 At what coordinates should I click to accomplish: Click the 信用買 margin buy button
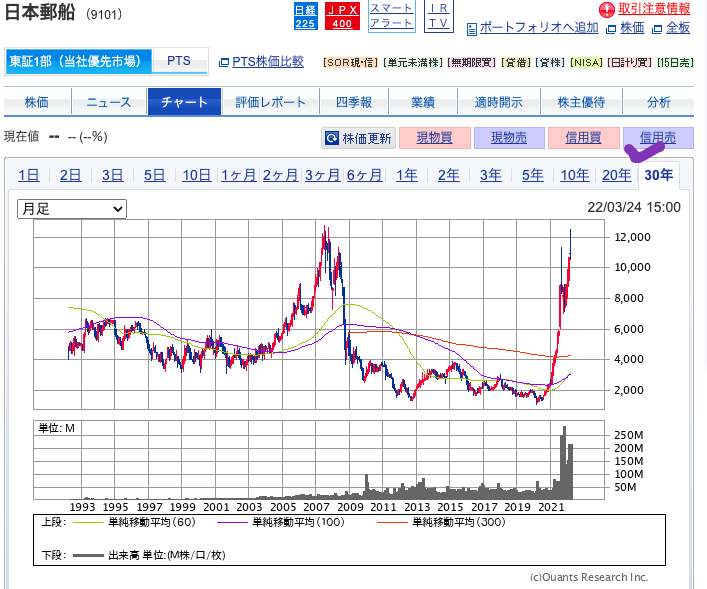coord(583,138)
